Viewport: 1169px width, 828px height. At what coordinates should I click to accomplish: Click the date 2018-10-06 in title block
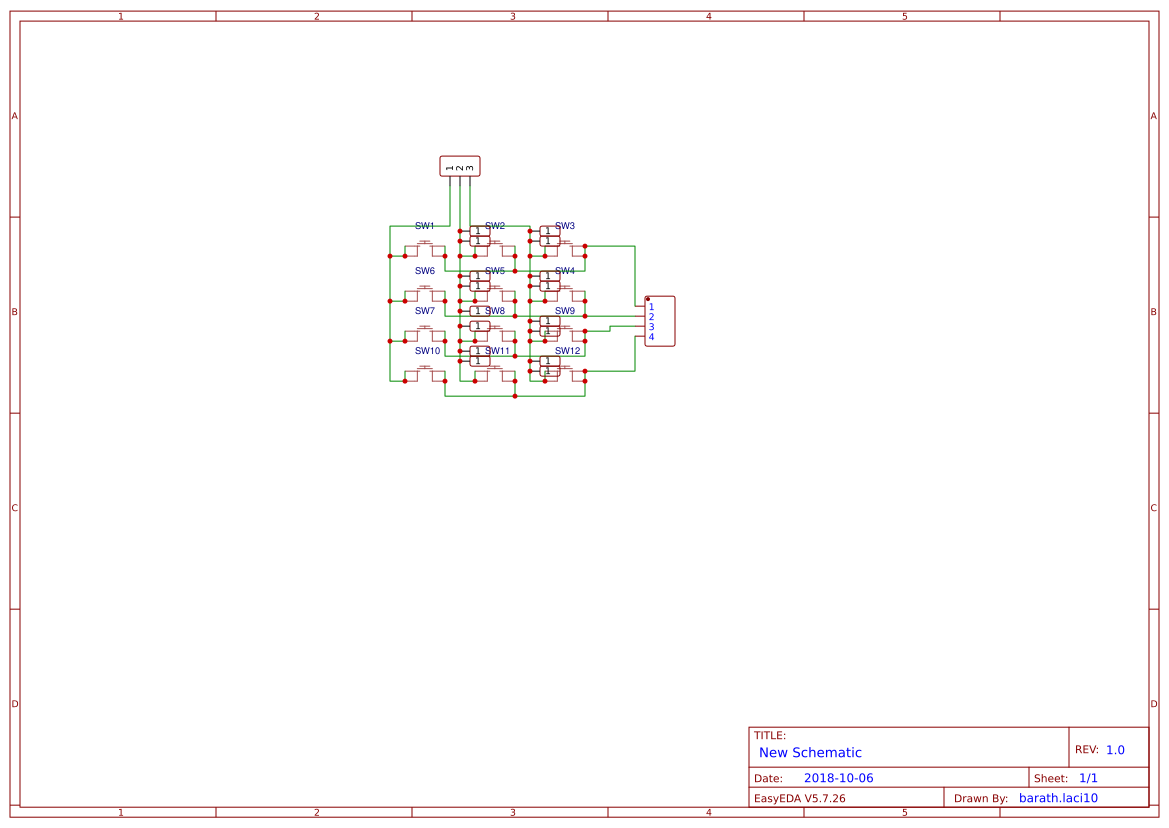point(838,777)
